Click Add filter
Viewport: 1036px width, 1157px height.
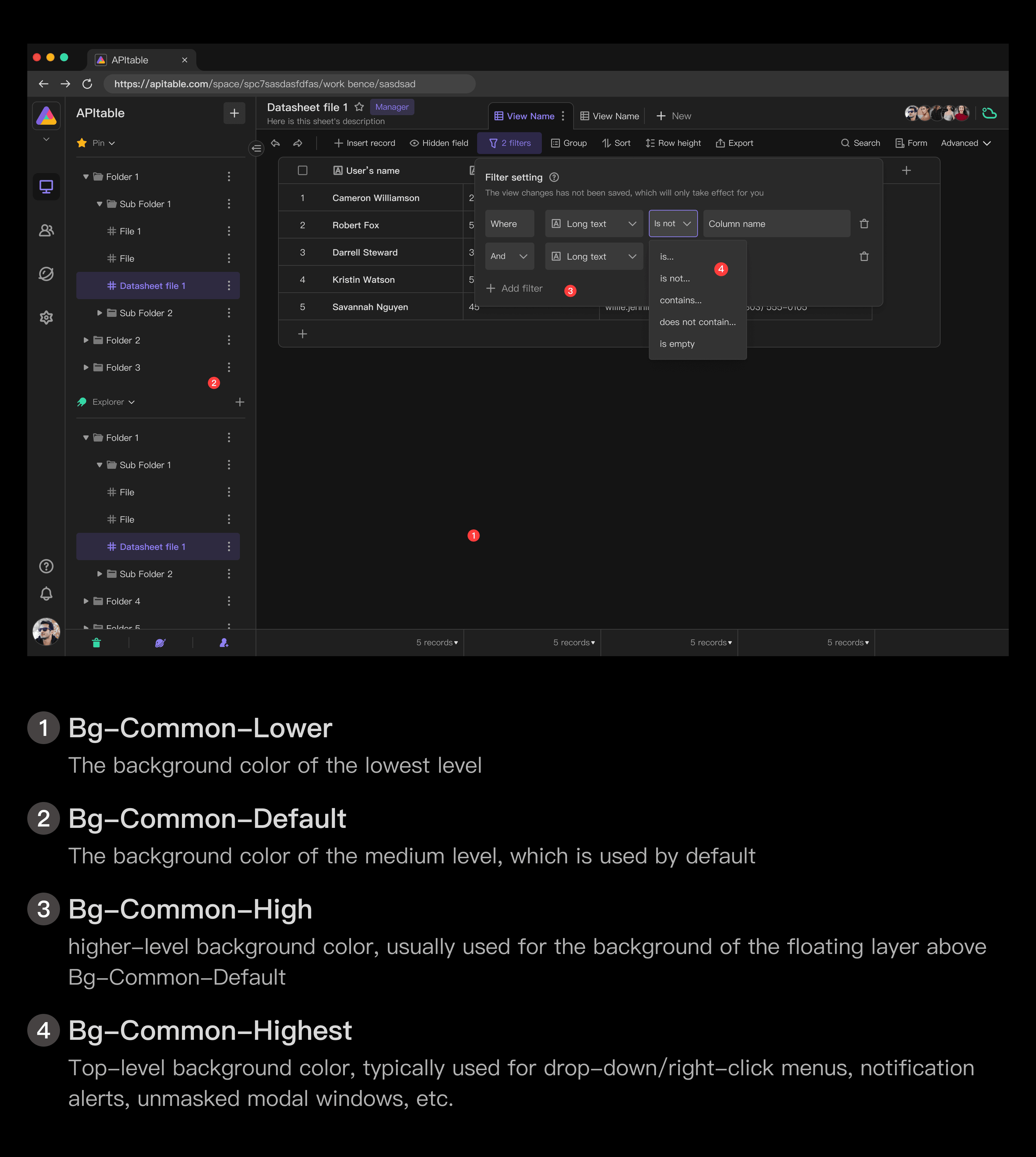tap(515, 289)
